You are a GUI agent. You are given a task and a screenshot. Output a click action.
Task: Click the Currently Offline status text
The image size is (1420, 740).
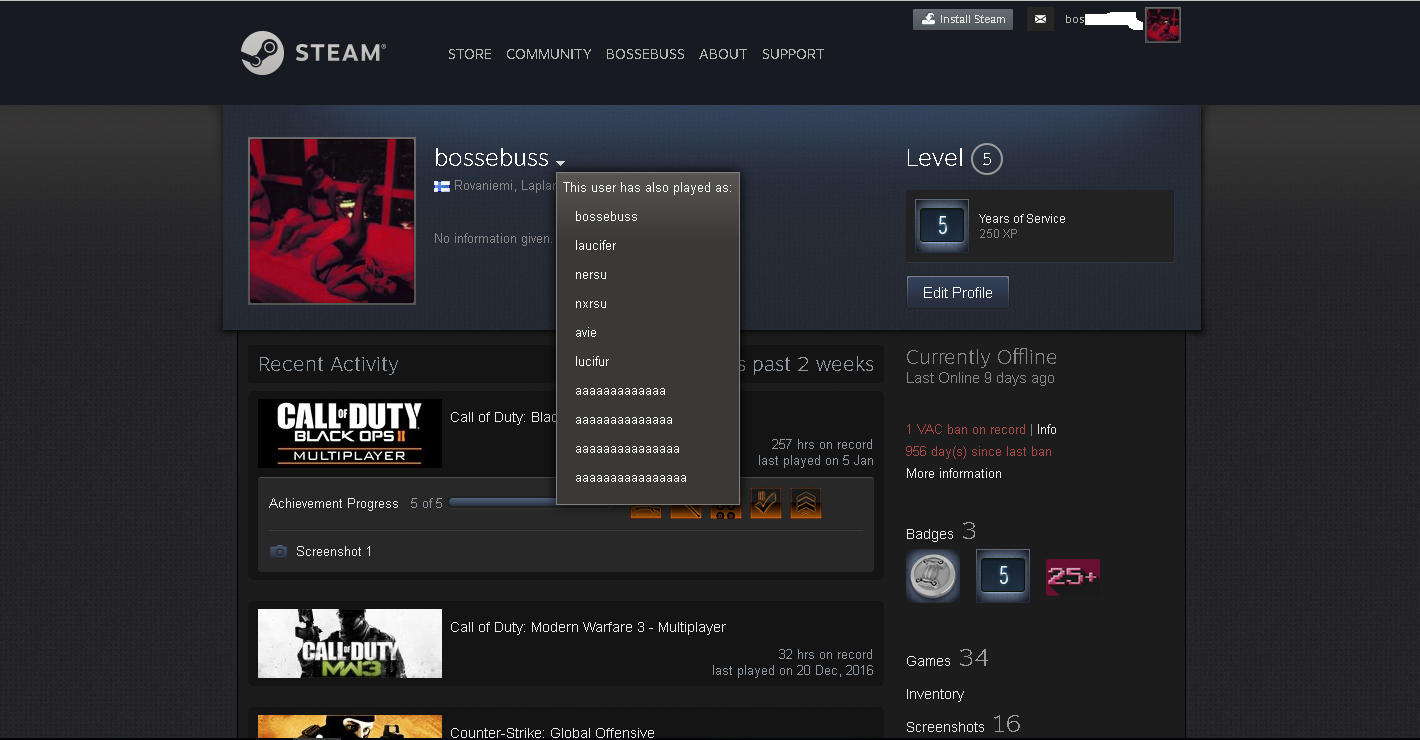[981, 357]
